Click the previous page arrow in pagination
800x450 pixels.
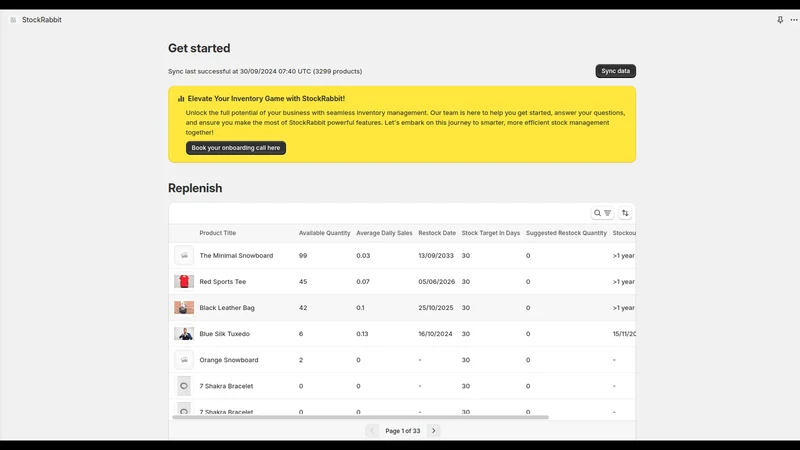(372, 431)
